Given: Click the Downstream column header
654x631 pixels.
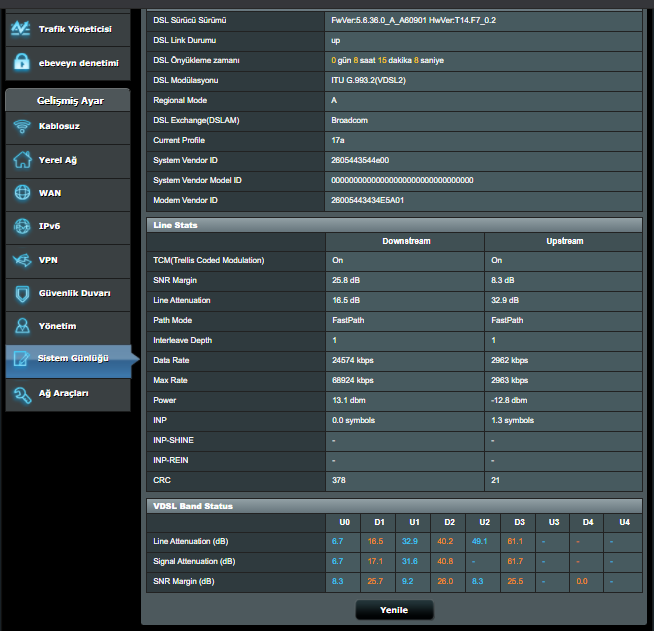Looking at the screenshot, I should click(x=405, y=241).
